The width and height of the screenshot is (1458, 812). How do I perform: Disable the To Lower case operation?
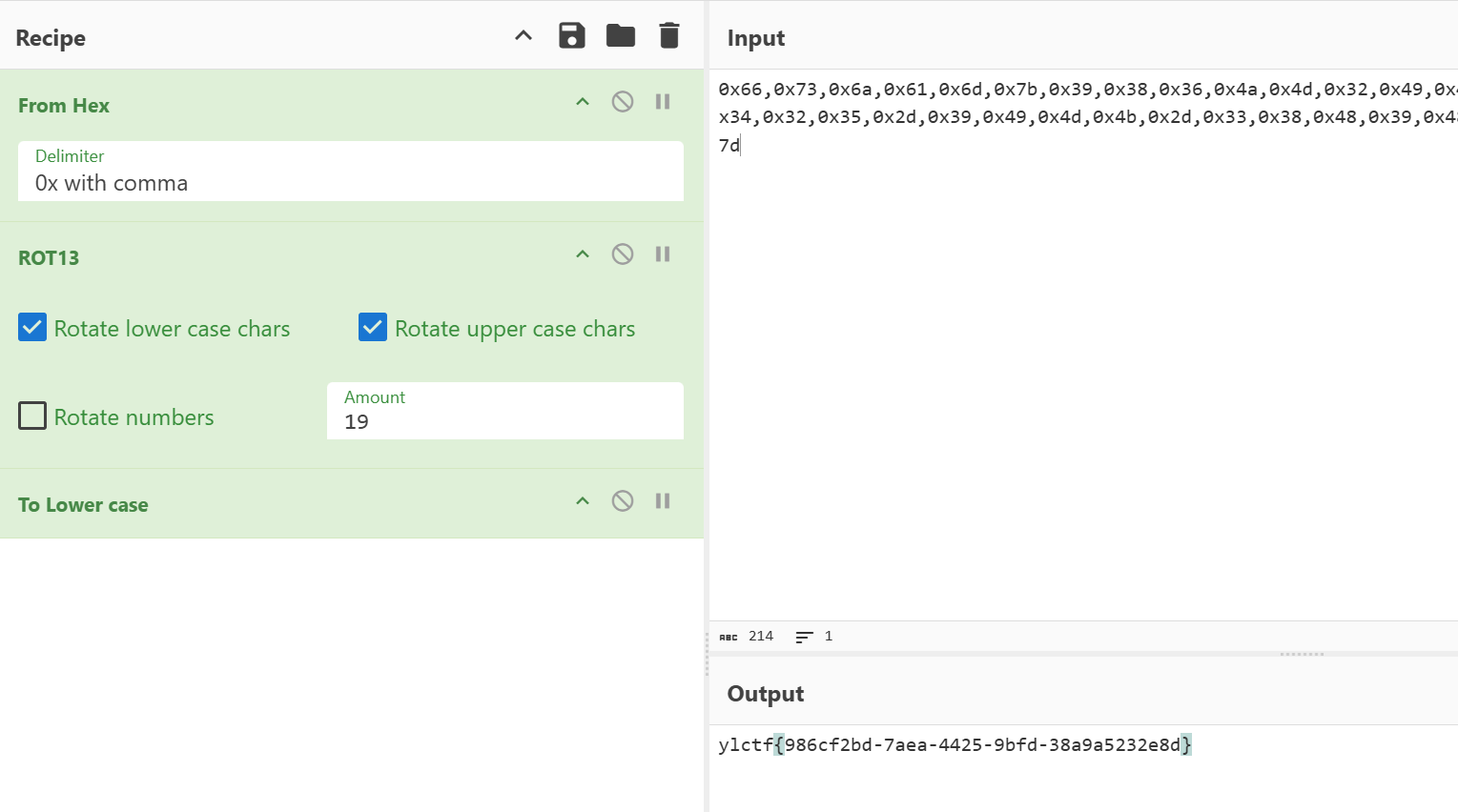point(623,501)
